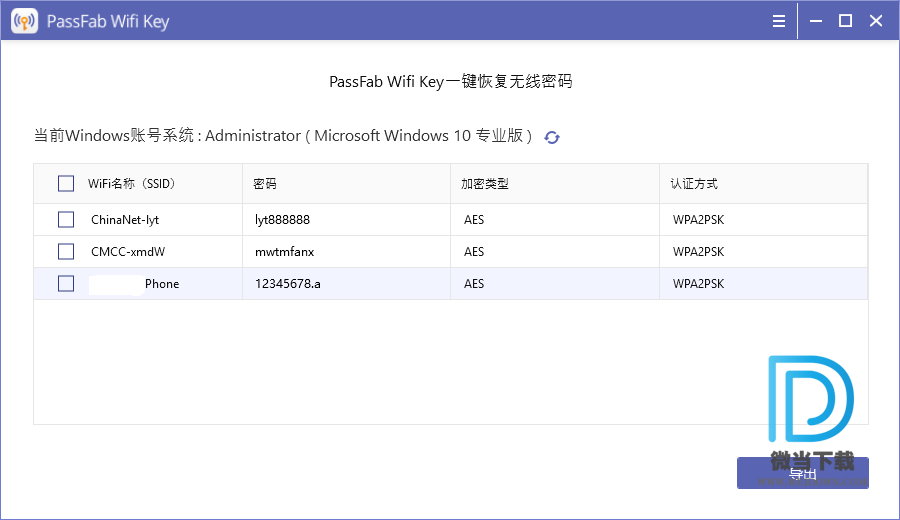This screenshot has height=520, width=900.
Task: Click WPA2PSK in the ChinaNet-lyt row
Action: pyautogui.click(x=699, y=220)
